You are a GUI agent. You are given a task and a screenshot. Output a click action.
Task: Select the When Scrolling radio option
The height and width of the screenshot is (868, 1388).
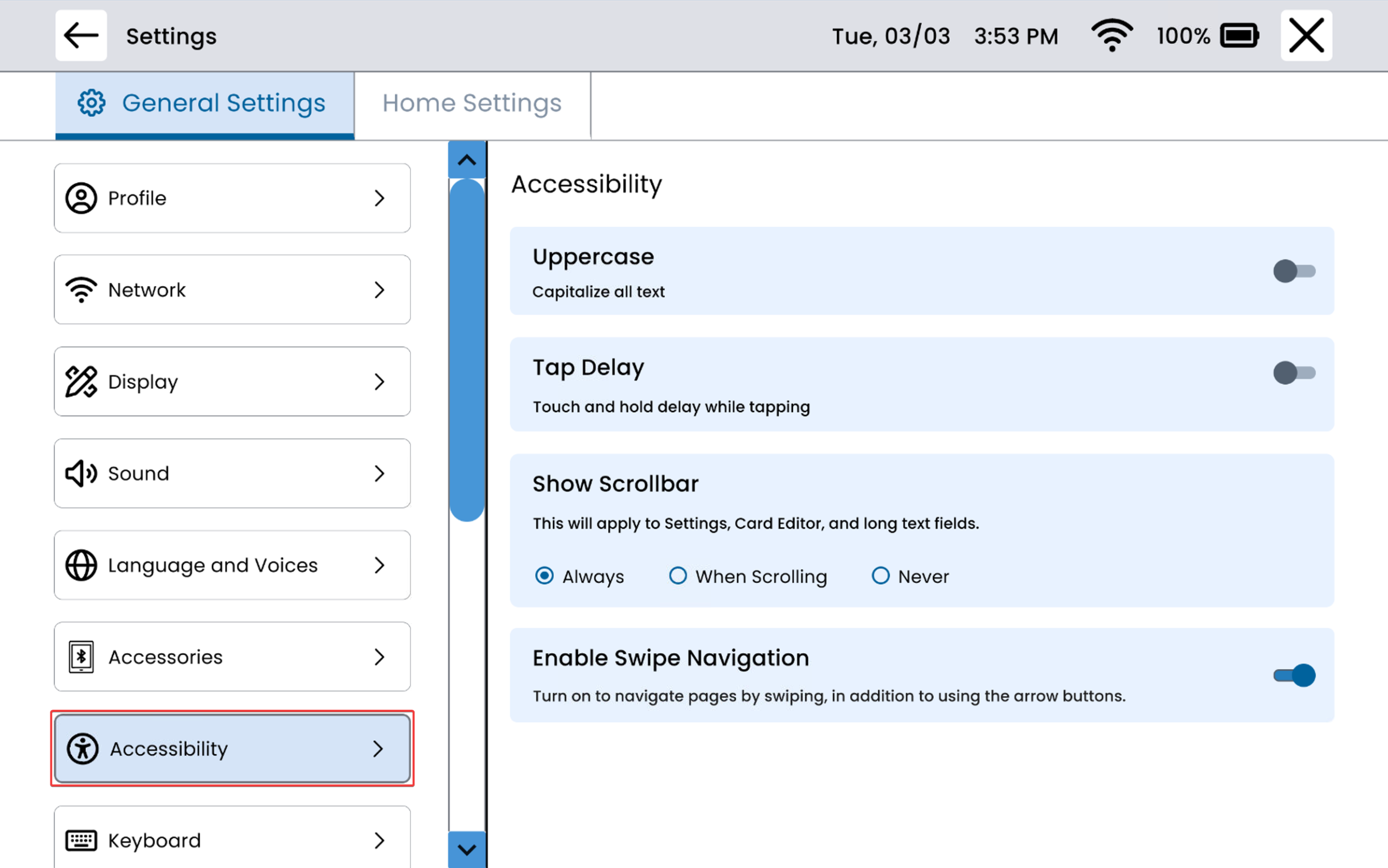coord(678,576)
